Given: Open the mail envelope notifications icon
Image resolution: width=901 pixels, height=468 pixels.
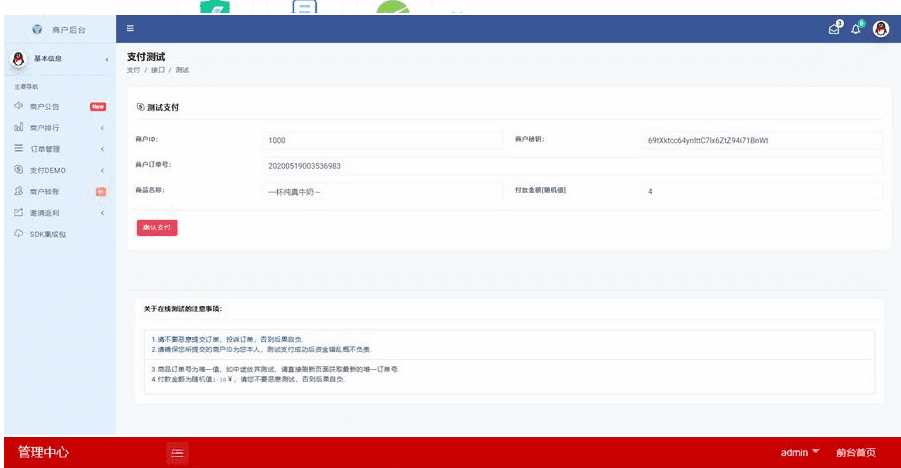Looking at the screenshot, I should [834, 29].
